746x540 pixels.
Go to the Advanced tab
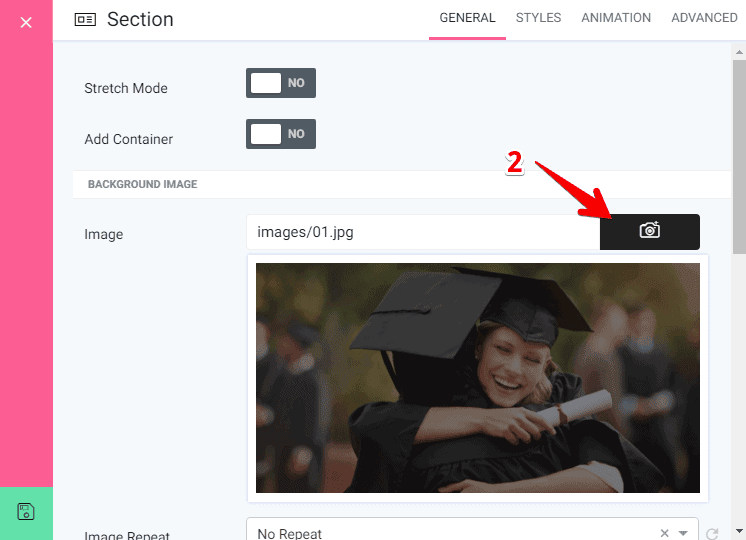tap(704, 18)
